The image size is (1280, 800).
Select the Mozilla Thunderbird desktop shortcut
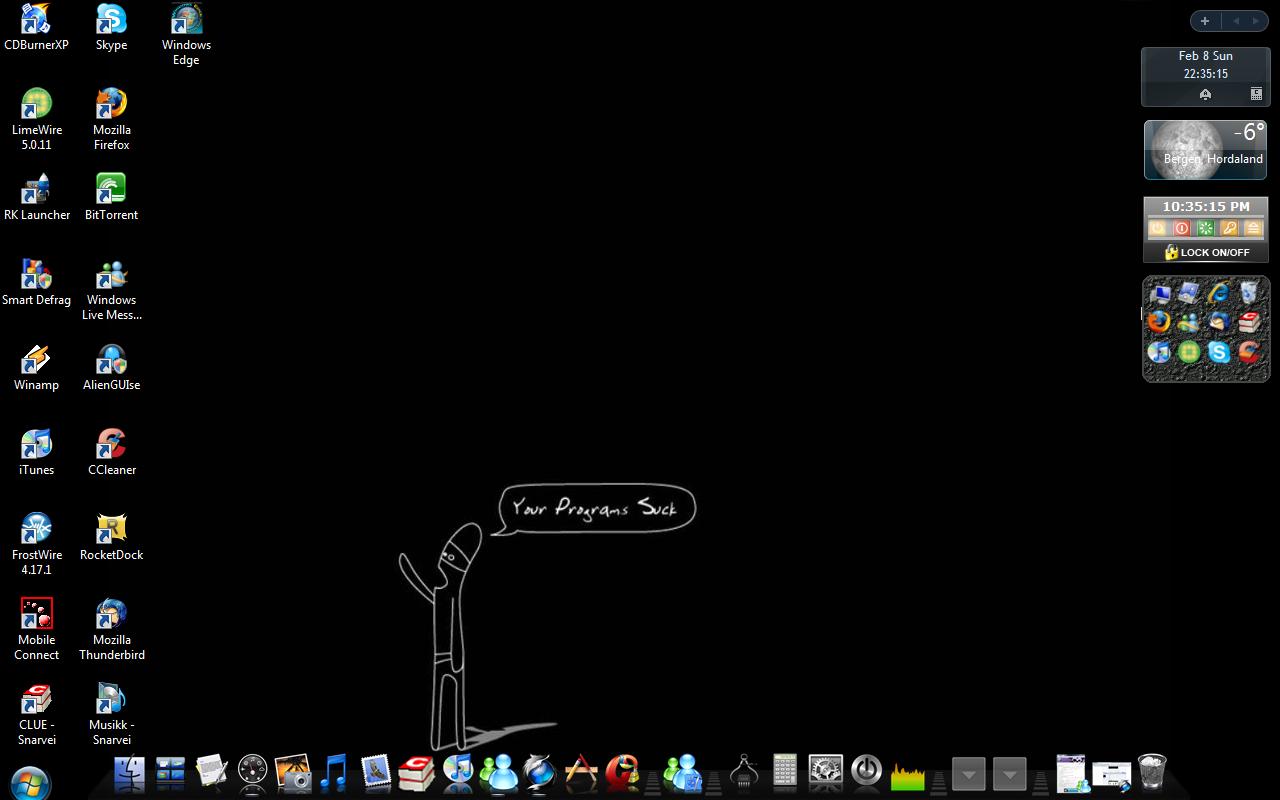111,629
